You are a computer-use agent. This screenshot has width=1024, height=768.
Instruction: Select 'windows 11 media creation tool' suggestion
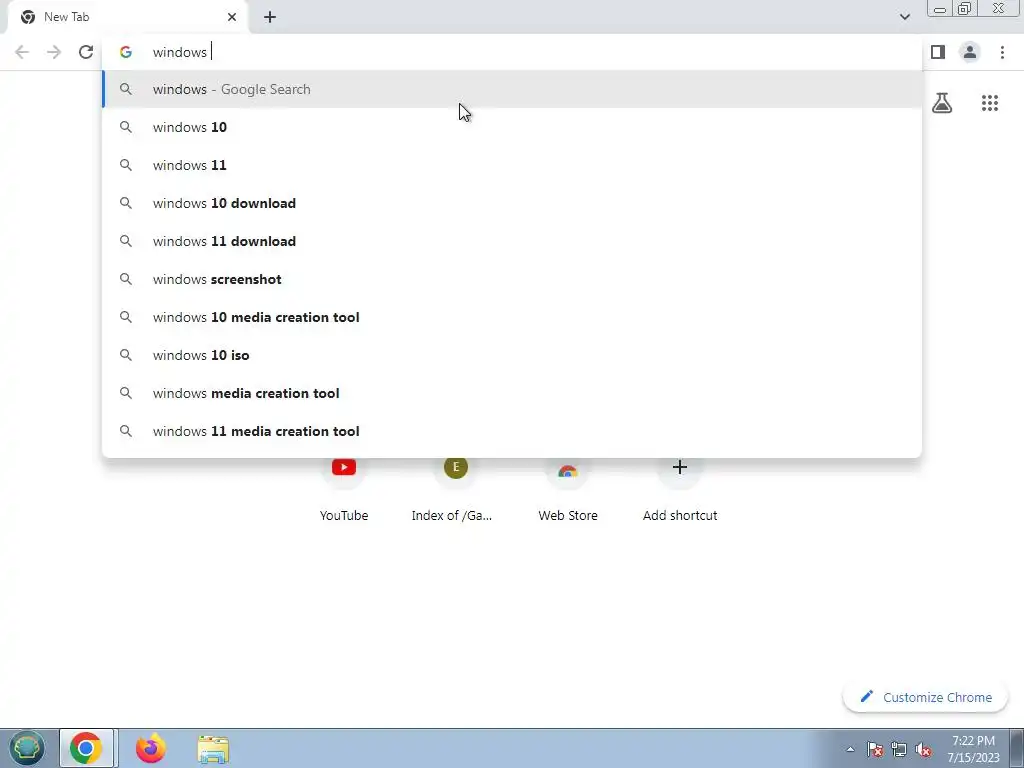click(512, 431)
